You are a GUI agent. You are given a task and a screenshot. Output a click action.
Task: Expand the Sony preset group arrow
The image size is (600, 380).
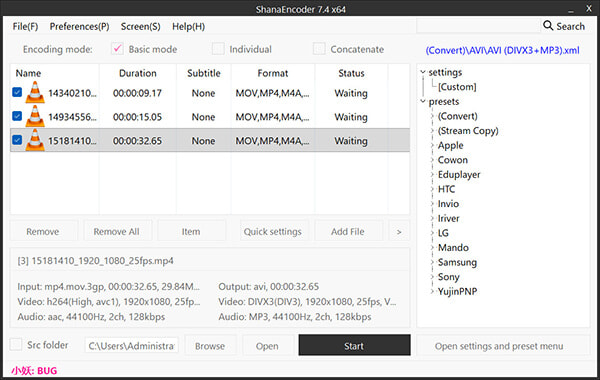click(x=432, y=277)
